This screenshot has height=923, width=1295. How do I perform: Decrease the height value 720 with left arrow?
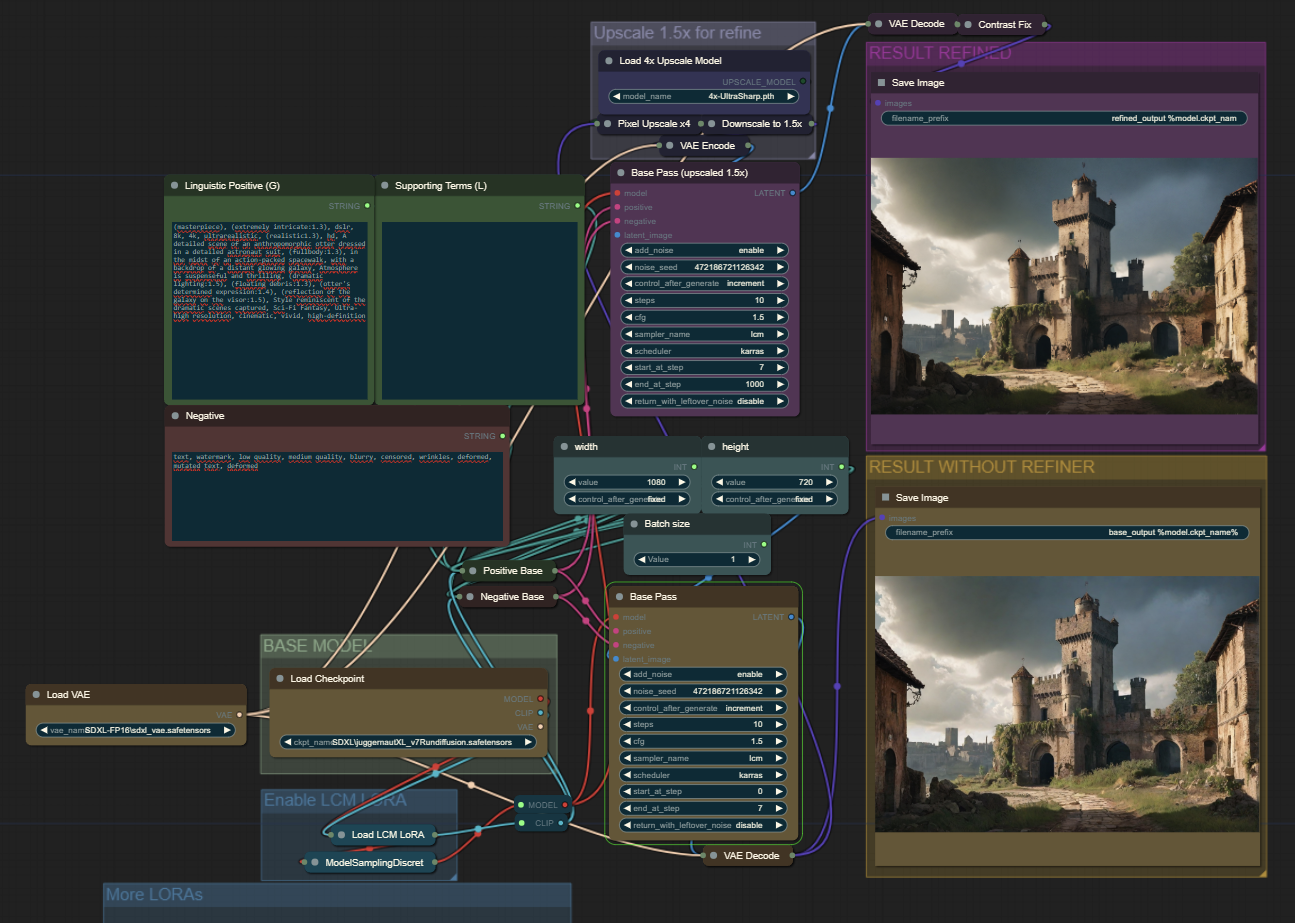719,481
